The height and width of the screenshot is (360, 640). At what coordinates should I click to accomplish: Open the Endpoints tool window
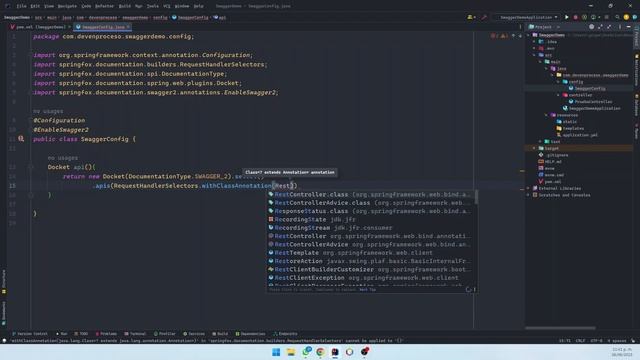coord(285,333)
